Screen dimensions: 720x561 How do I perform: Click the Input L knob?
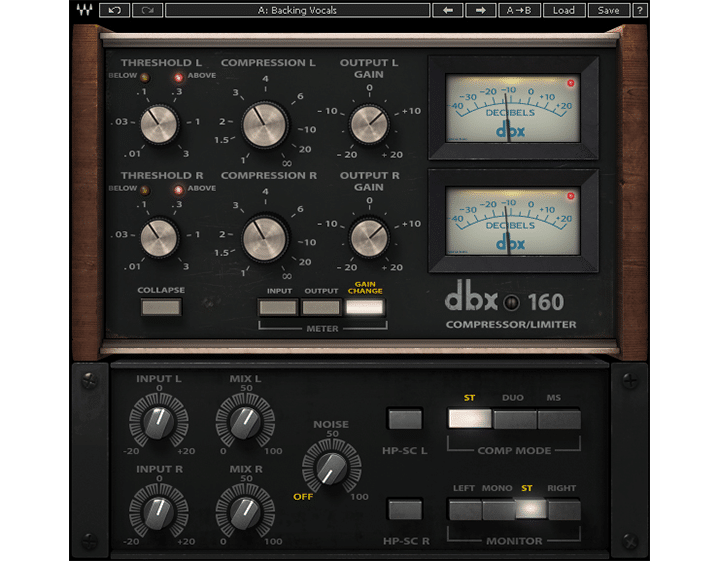point(159,422)
